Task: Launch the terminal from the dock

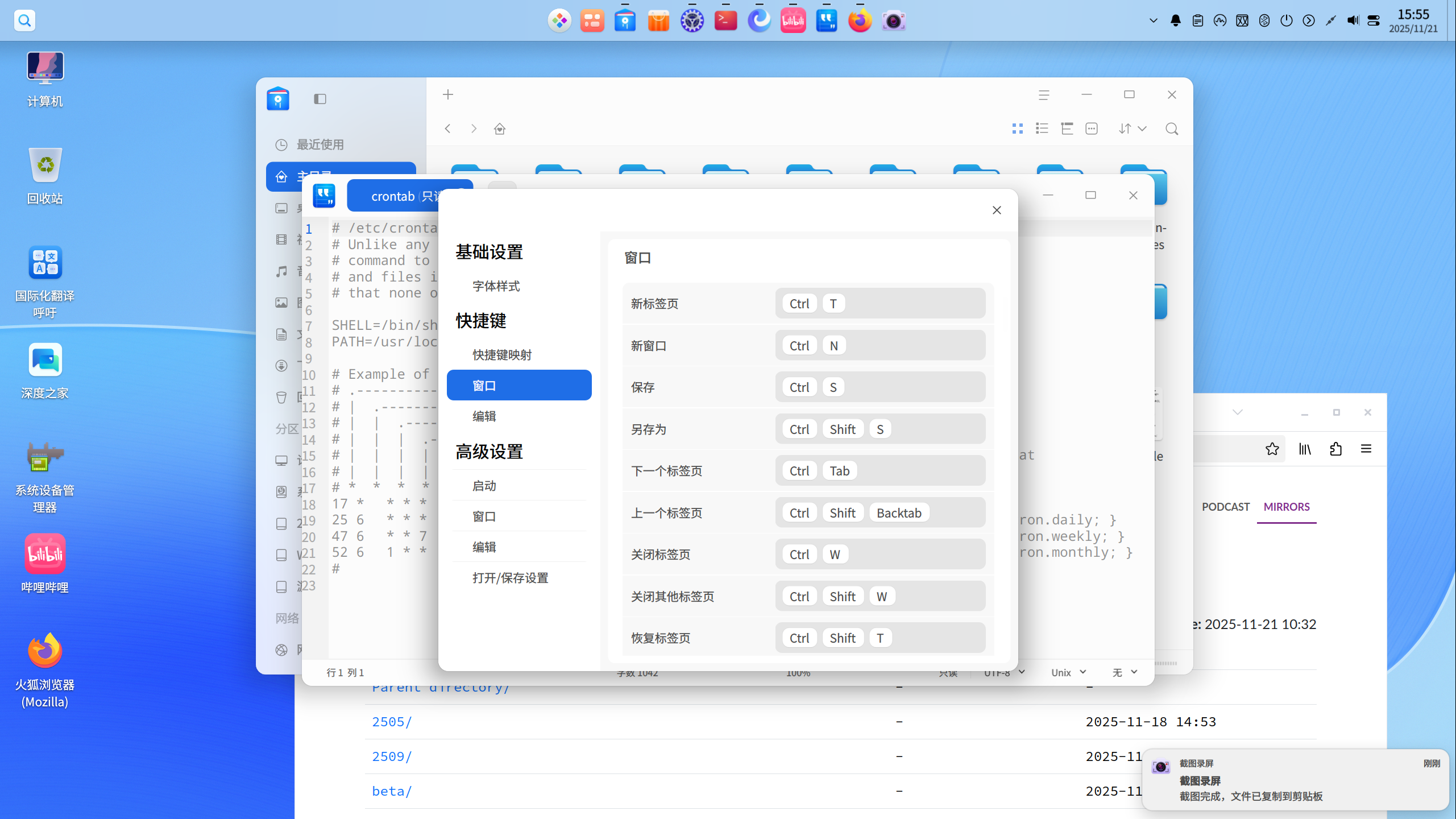Action: coord(725,21)
